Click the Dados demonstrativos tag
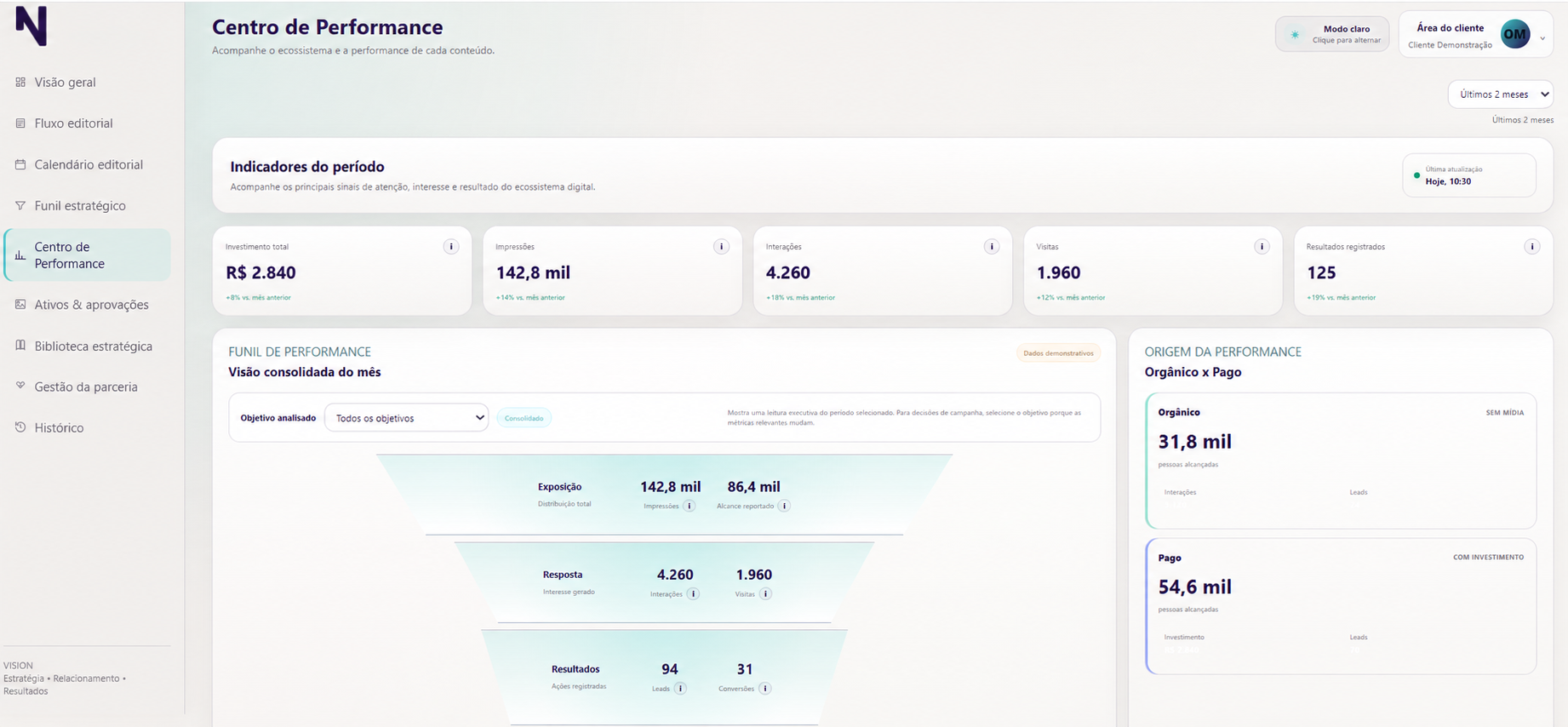Image resolution: width=1568 pixels, height=727 pixels. point(1058,353)
